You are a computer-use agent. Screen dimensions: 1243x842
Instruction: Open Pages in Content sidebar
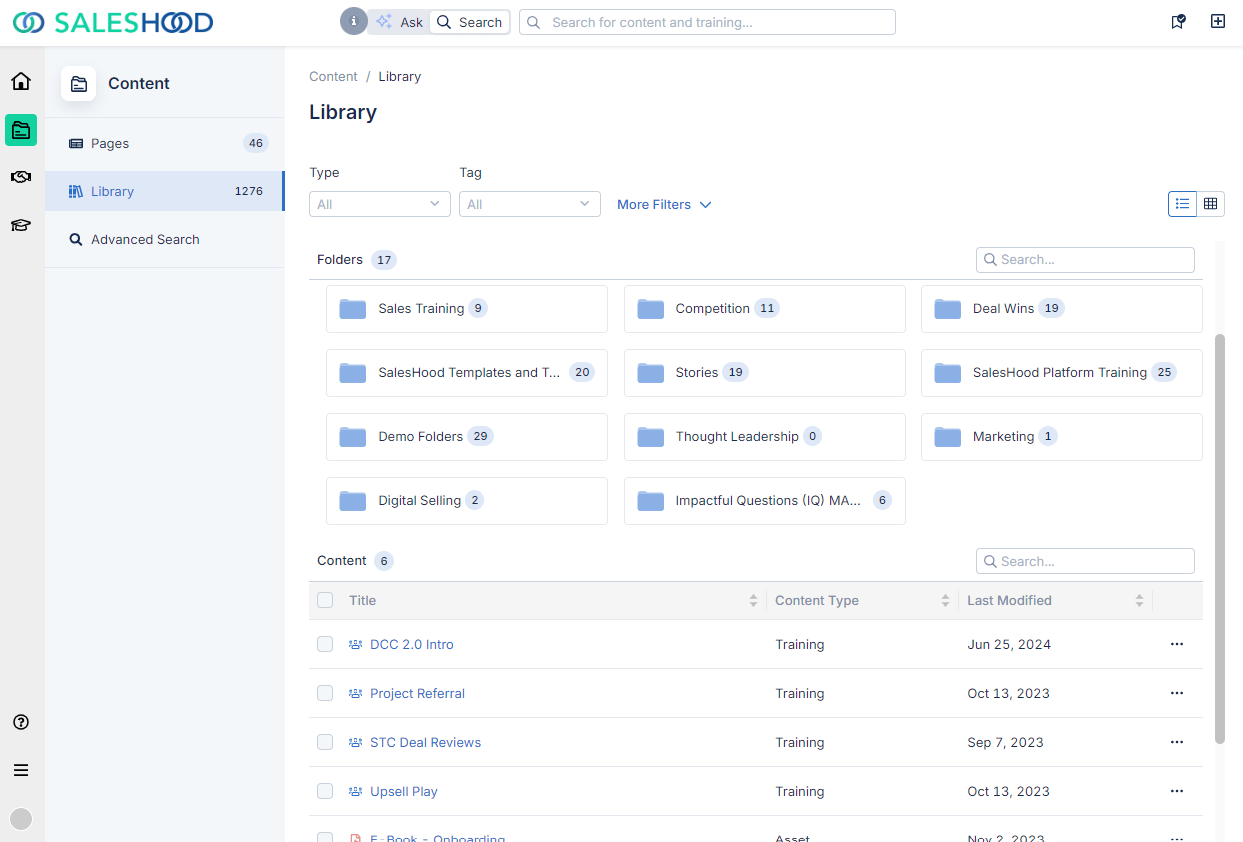click(164, 143)
